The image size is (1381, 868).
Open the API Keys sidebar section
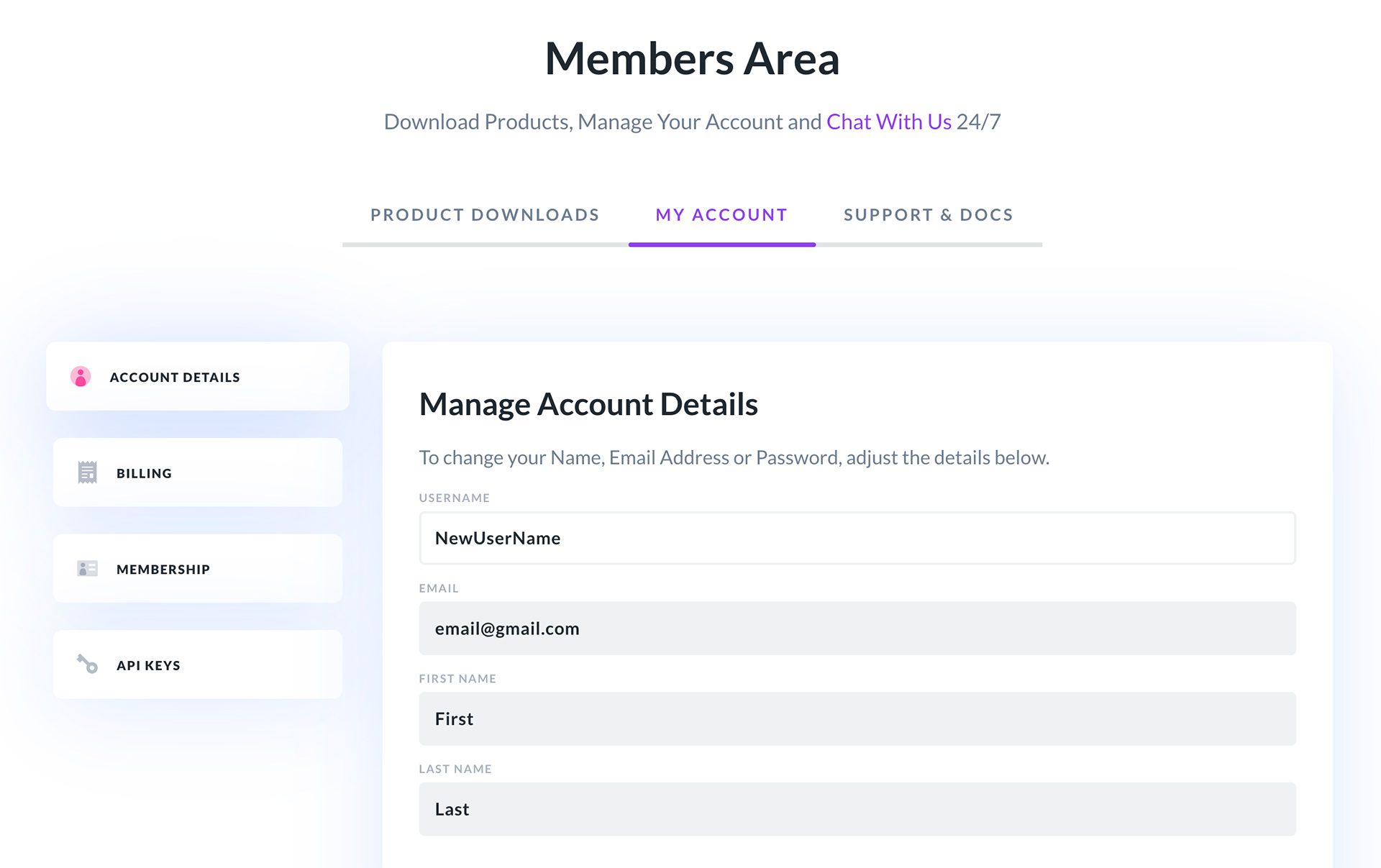point(149,666)
